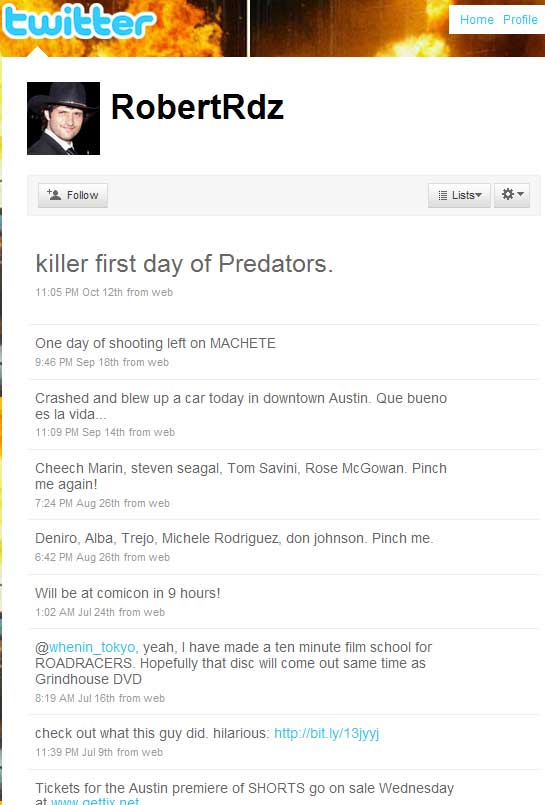545x805 pixels.
Task: Click the 1:02 AM Jul 24th timestamp
Action: click(75, 612)
